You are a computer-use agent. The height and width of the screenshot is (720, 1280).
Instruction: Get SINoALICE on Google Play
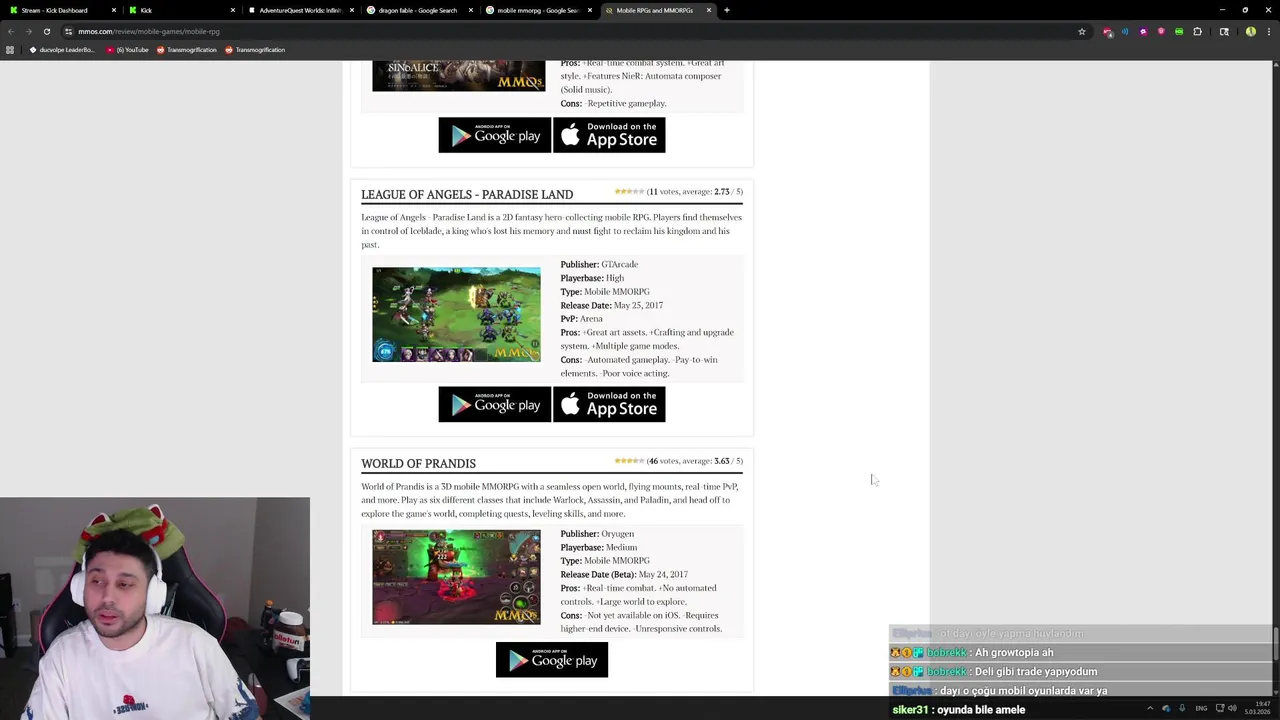(494, 135)
